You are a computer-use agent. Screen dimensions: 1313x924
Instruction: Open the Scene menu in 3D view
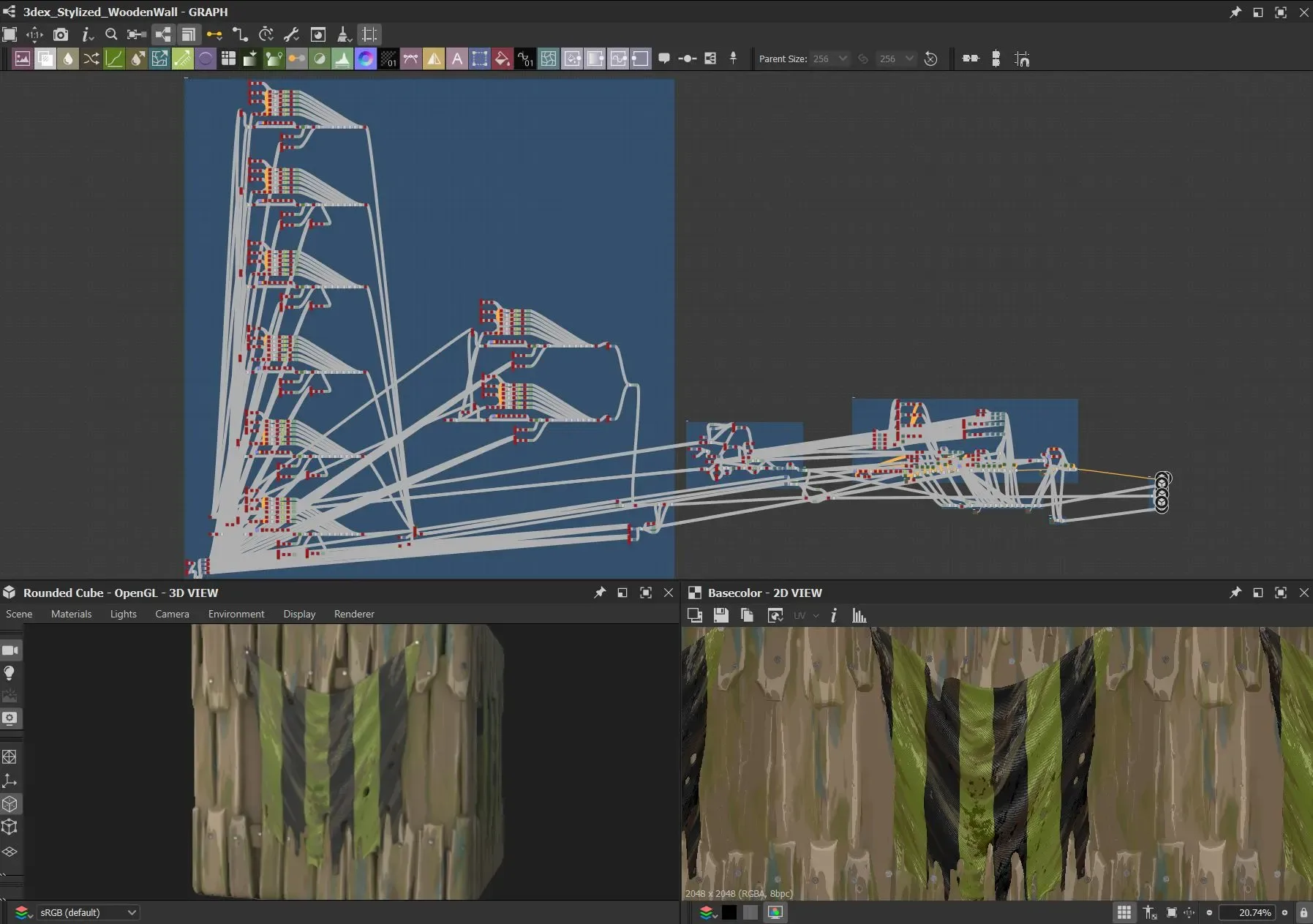[x=19, y=614]
